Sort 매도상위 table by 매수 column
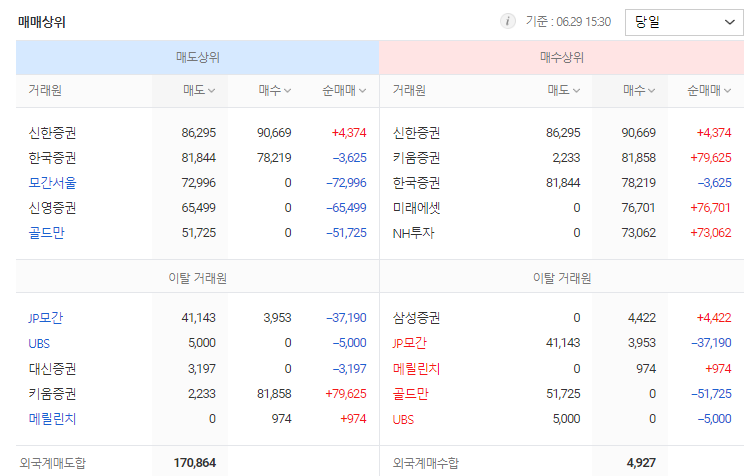The height and width of the screenshot is (476, 754). (x=275, y=90)
